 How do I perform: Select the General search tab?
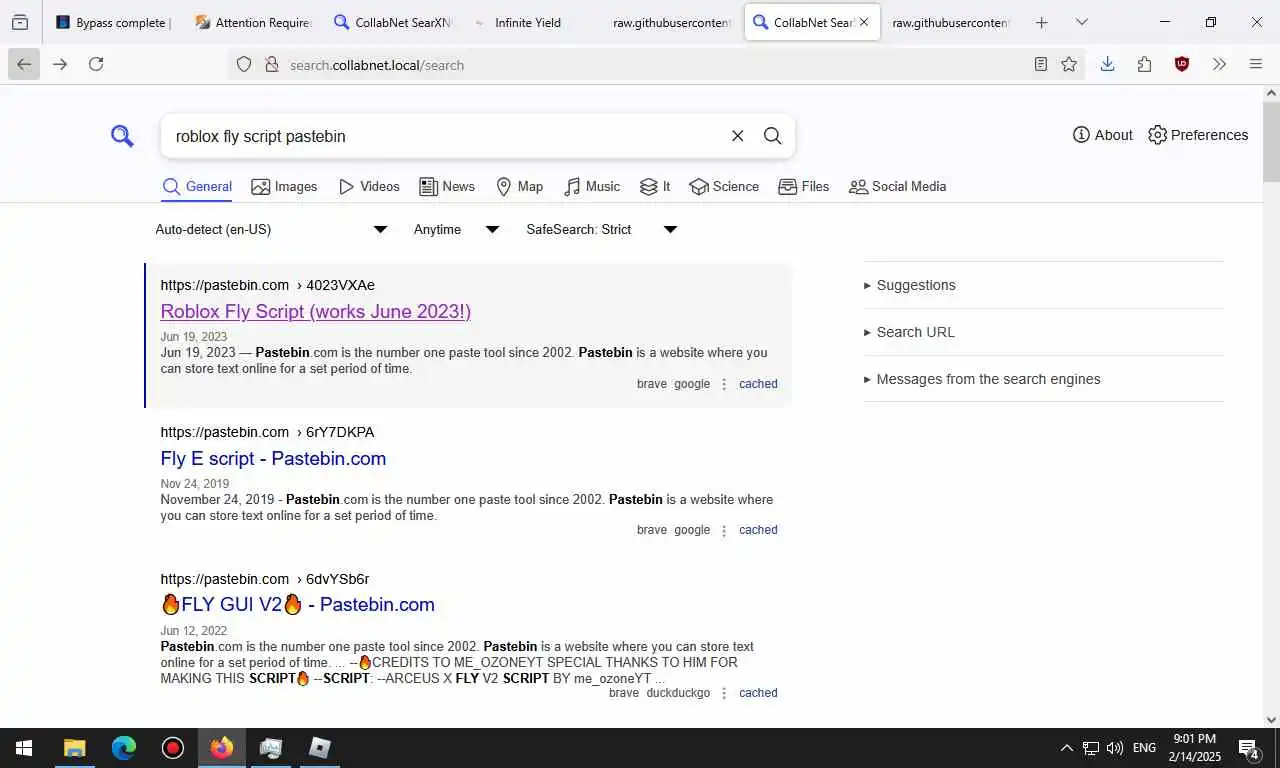click(x=197, y=187)
